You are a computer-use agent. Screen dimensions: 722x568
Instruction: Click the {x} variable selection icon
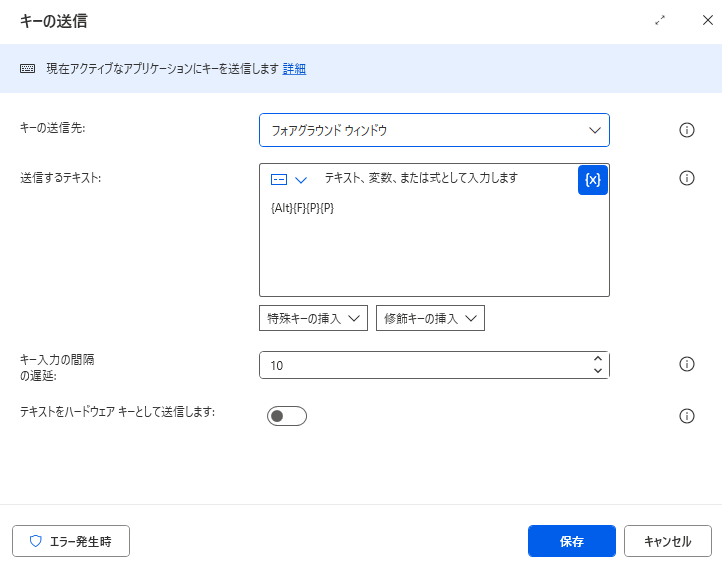(592, 180)
